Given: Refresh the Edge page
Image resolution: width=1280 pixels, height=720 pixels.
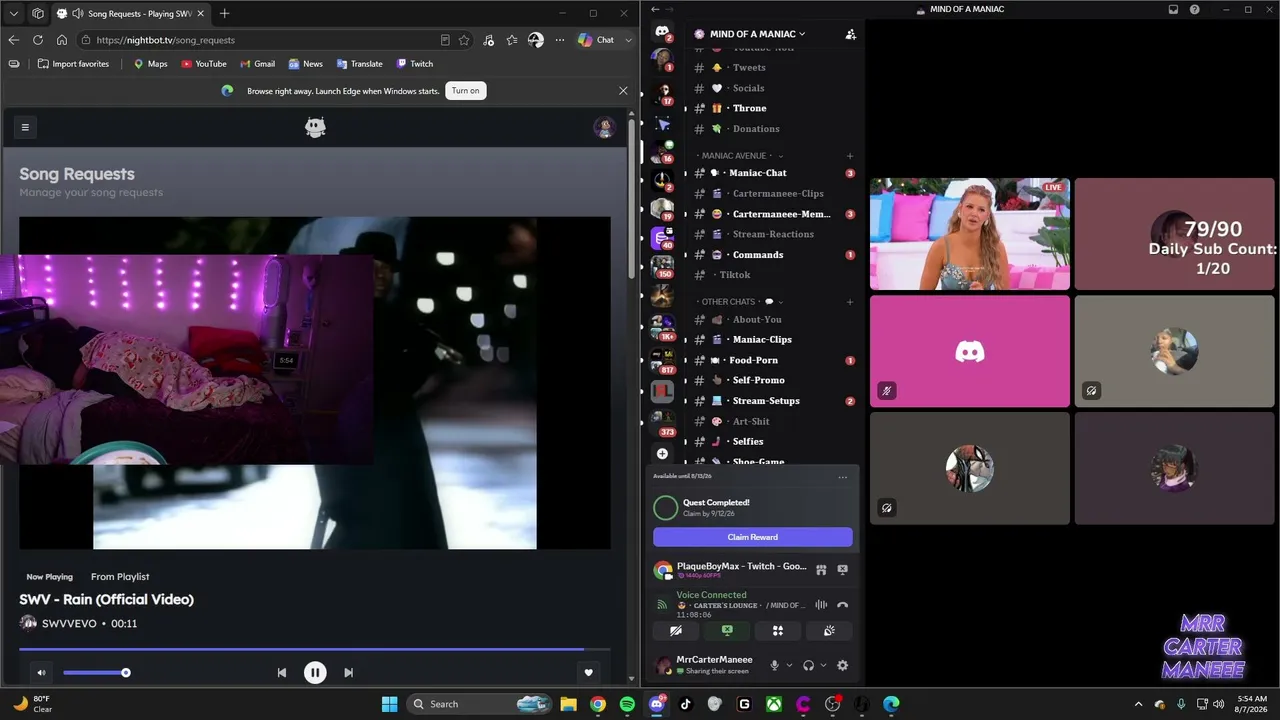Looking at the screenshot, I should 38,40.
